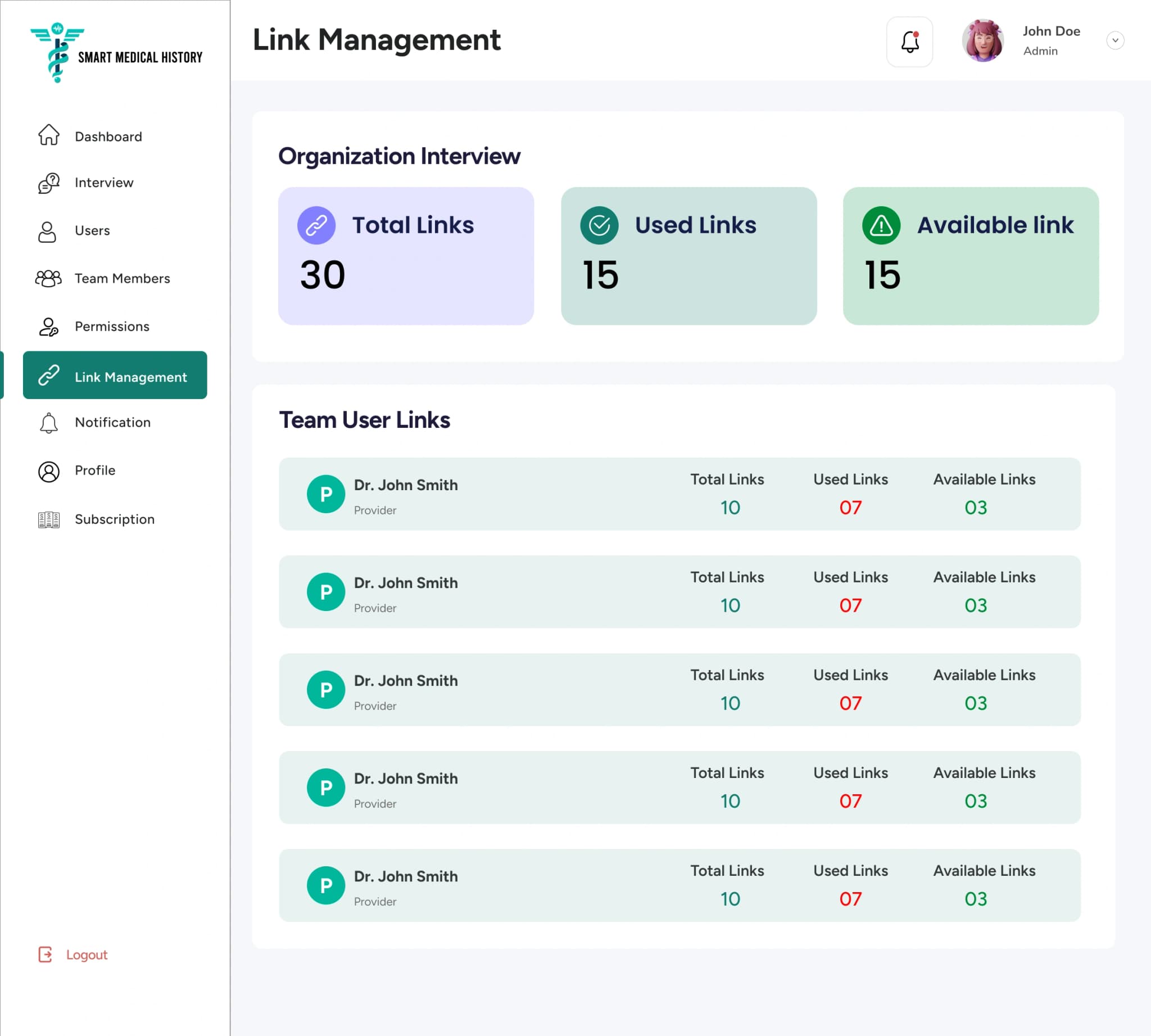The height and width of the screenshot is (1036, 1151).
Task: Open the Subscription page label
Action: (115, 519)
